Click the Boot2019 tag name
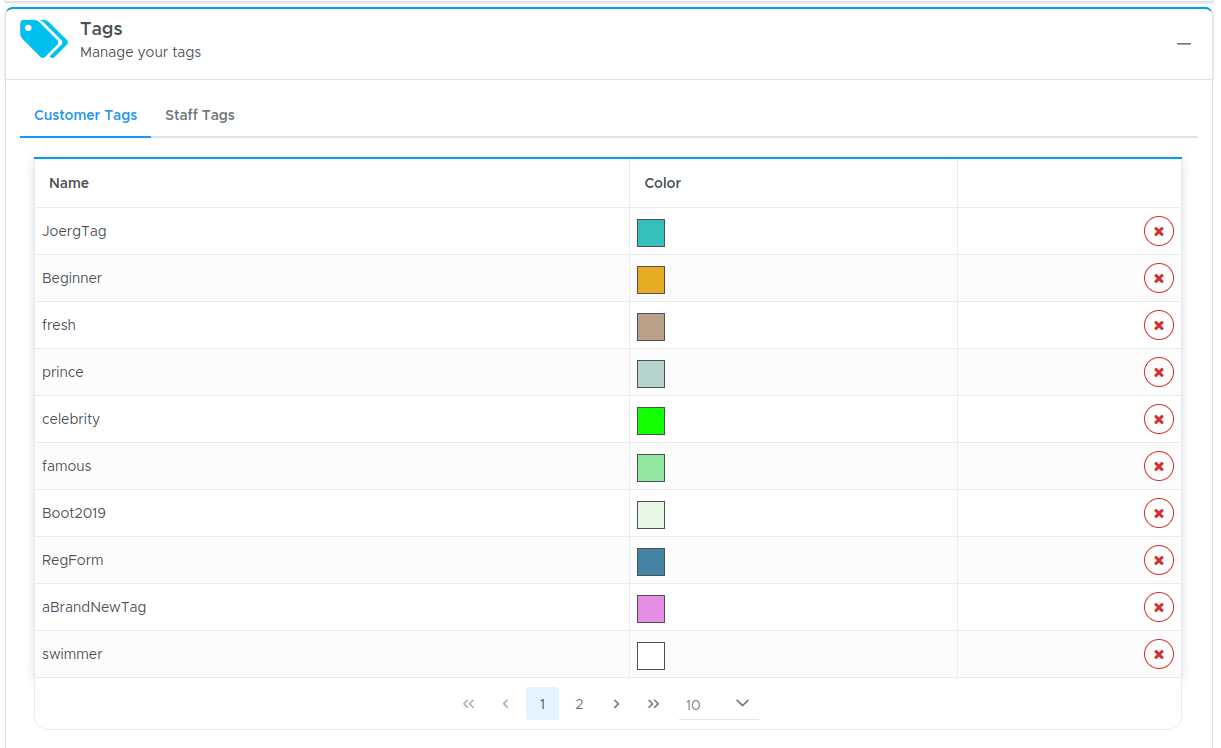The image size is (1221, 748). (74, 513)
